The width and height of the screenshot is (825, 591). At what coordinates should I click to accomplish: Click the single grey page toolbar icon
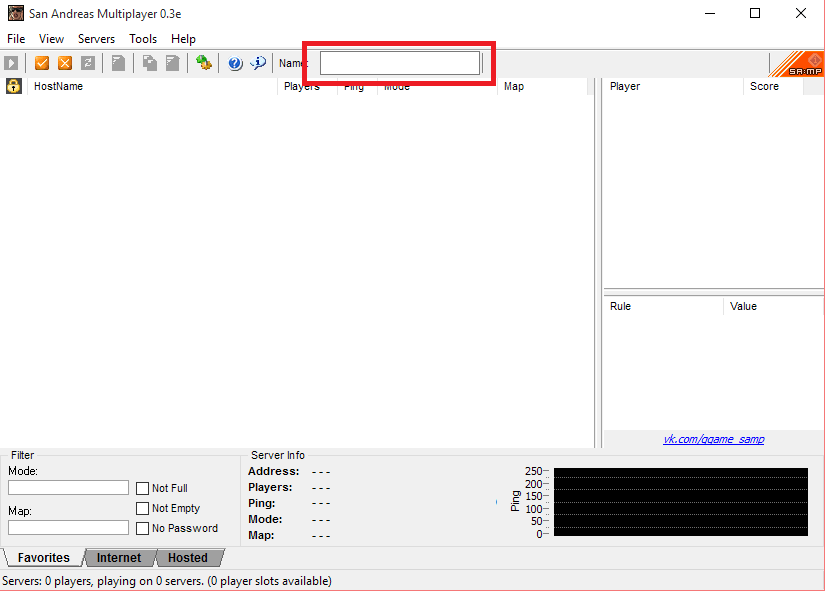click(118, 63)
